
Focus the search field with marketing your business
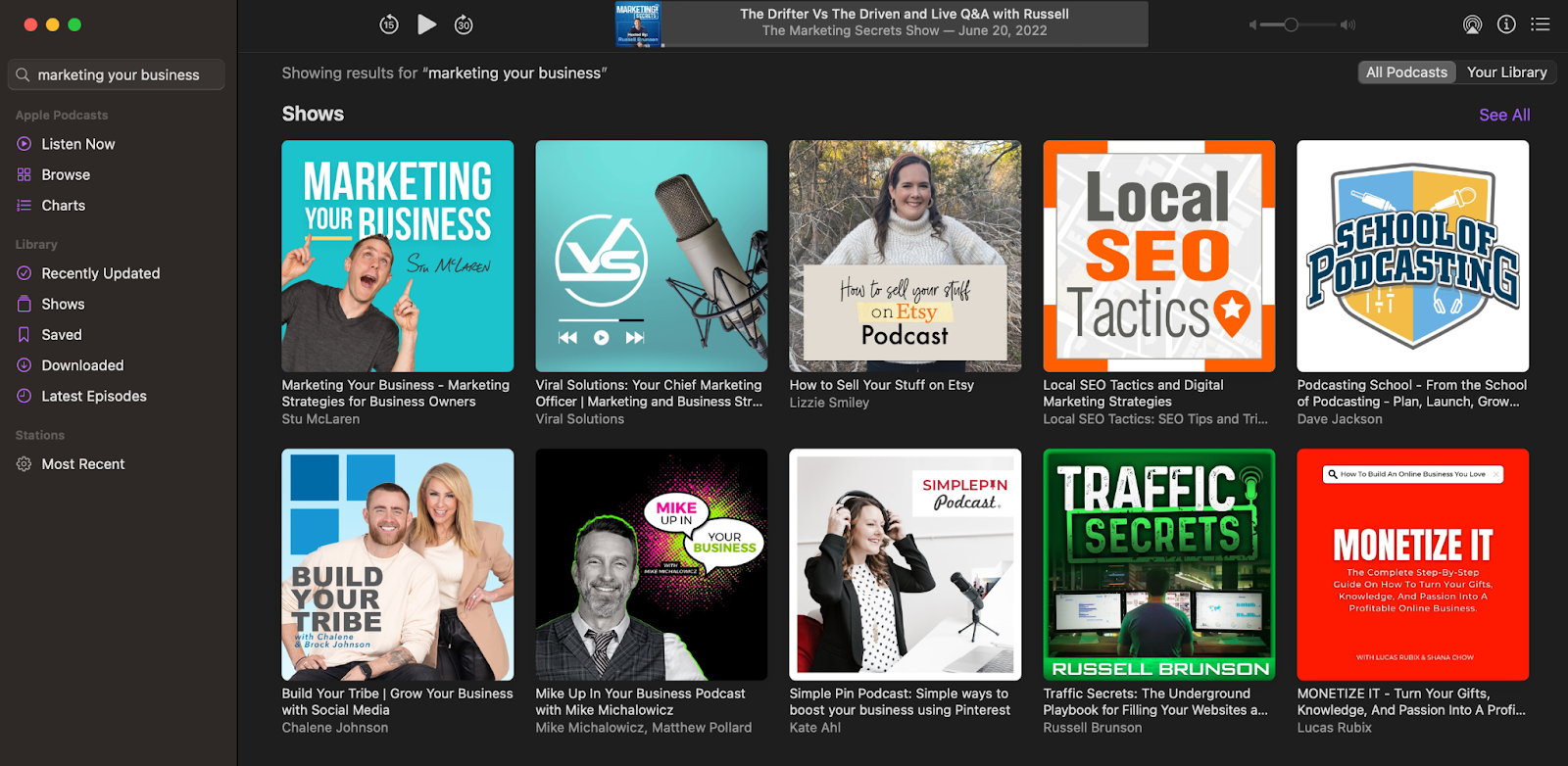pos(117,74)
